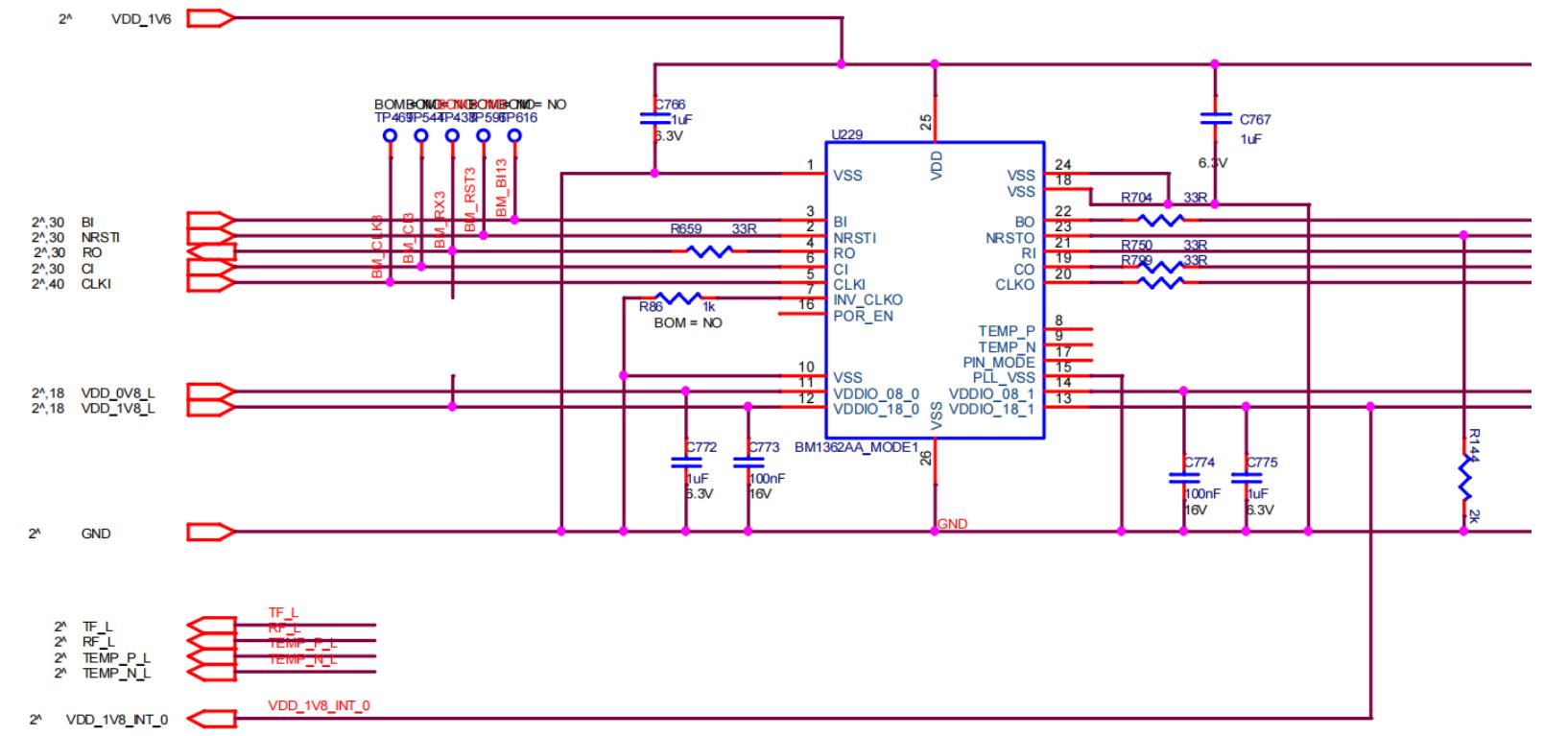Click the TEMP_P pin label inside U229
The image size is (1568, 736).
click(1007, 331)
